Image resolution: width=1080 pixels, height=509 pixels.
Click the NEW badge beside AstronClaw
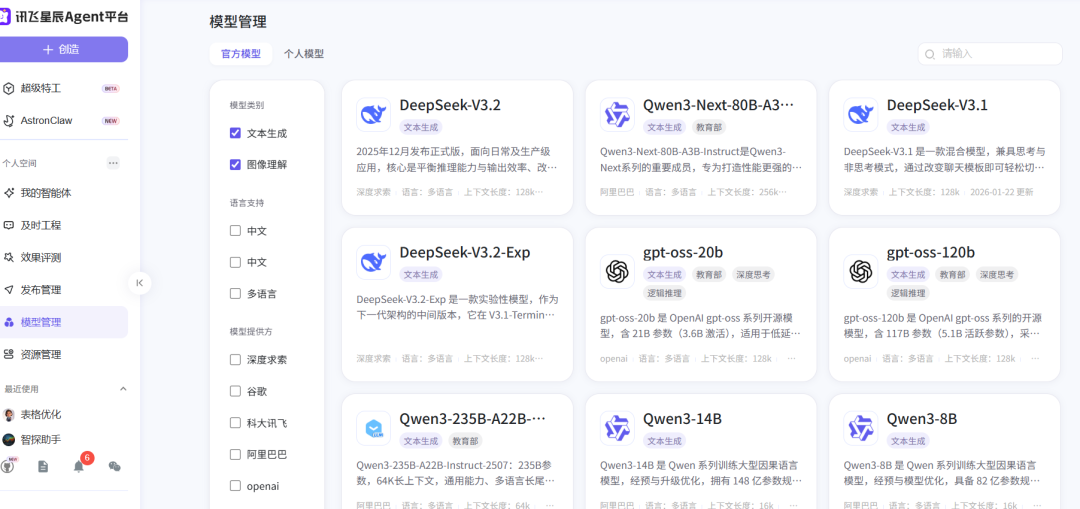coord(110,121)
